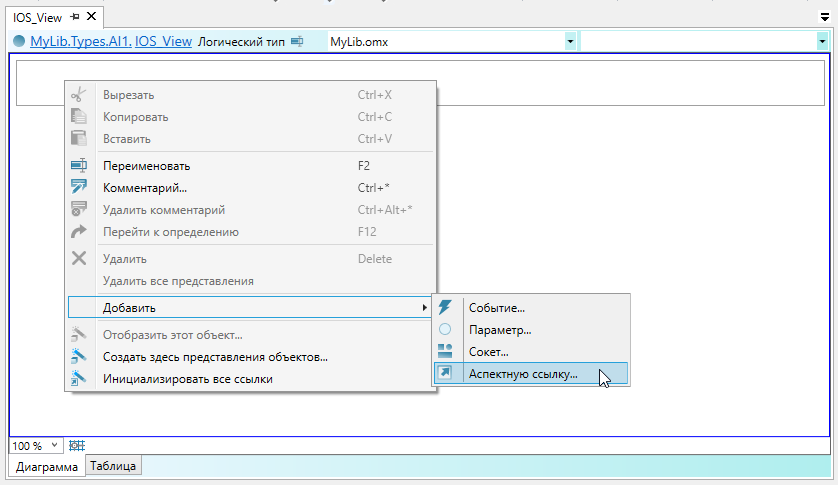
Task: Choose Аспектную ссылку... from submenu
Action: click(x=523, y=374)
